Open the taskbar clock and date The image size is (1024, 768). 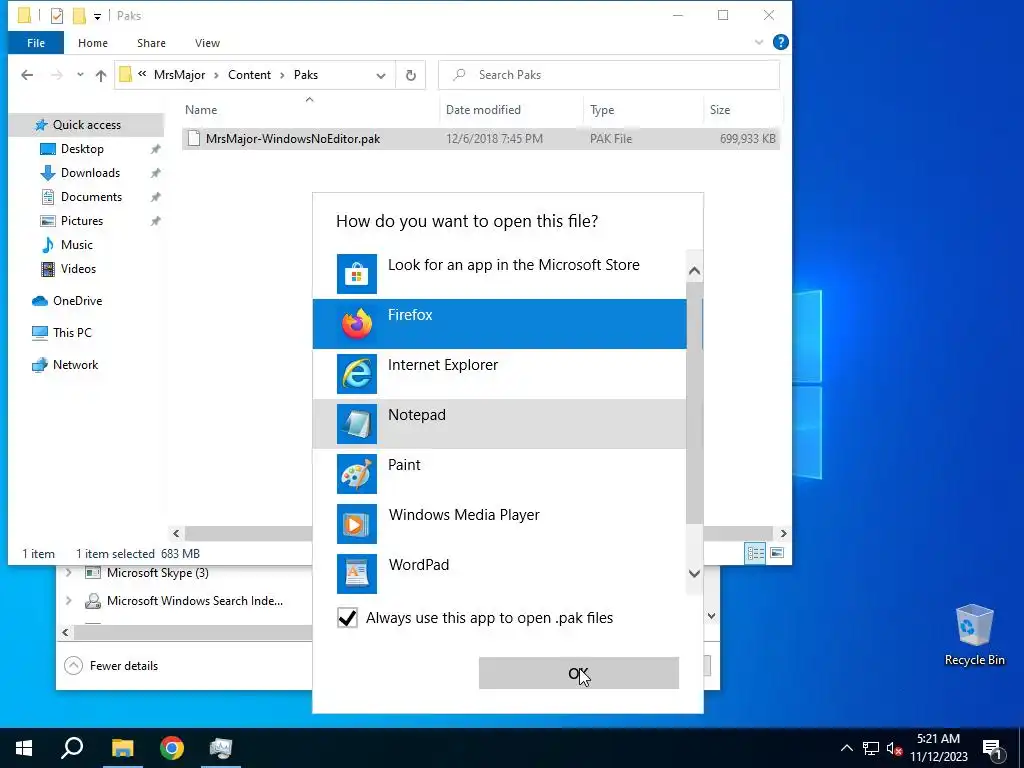coord(938,748)
